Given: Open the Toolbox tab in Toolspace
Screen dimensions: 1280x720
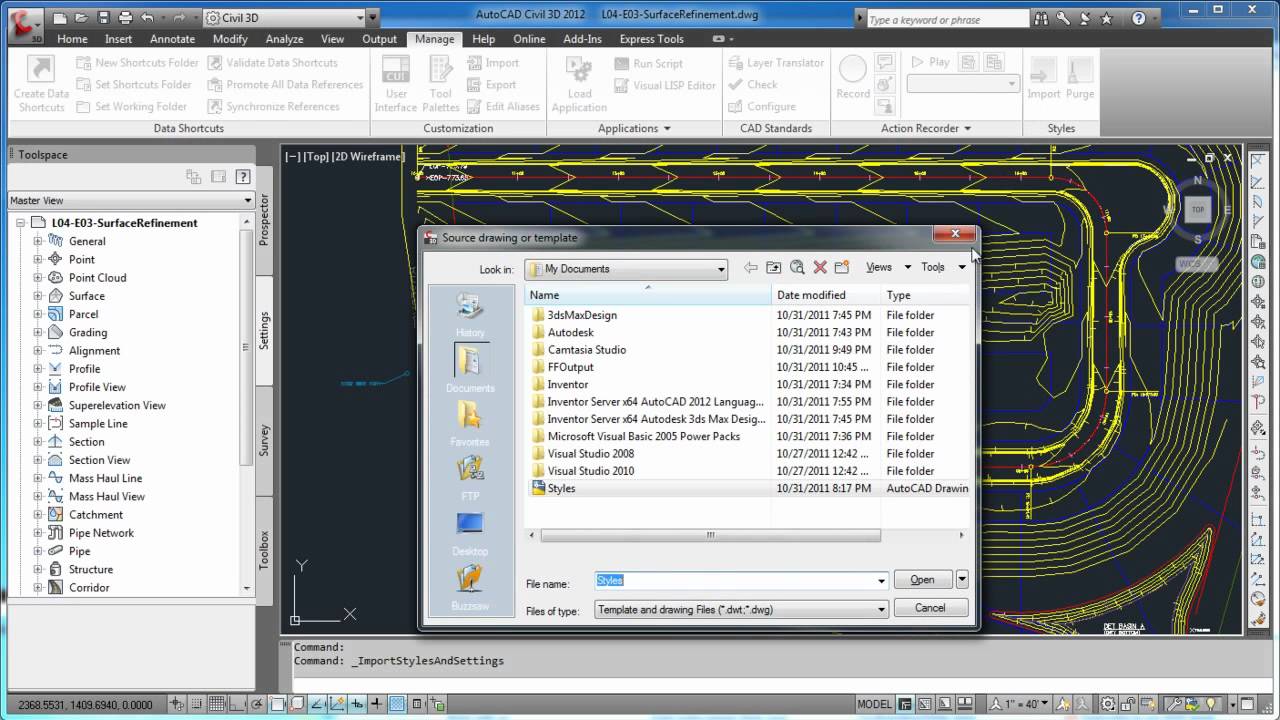Looking at the screenshot, I should [264, 550].
